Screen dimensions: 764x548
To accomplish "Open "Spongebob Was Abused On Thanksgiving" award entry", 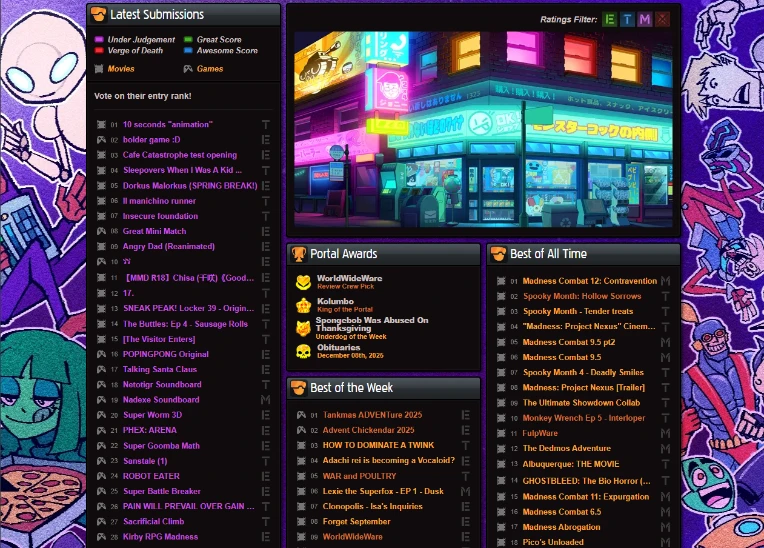I will click(372, 325).
